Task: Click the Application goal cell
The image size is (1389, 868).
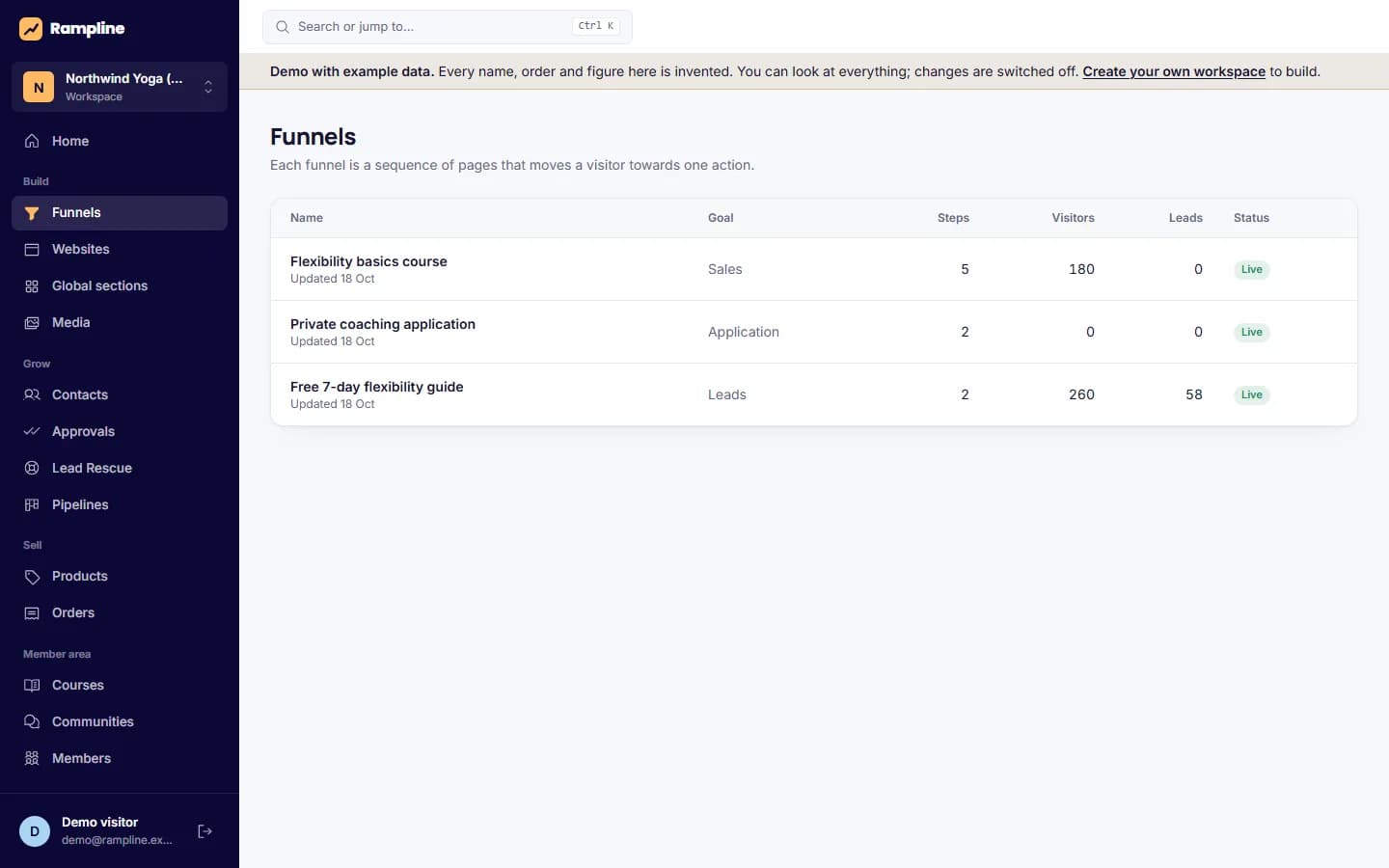Action: click(744, 332)
